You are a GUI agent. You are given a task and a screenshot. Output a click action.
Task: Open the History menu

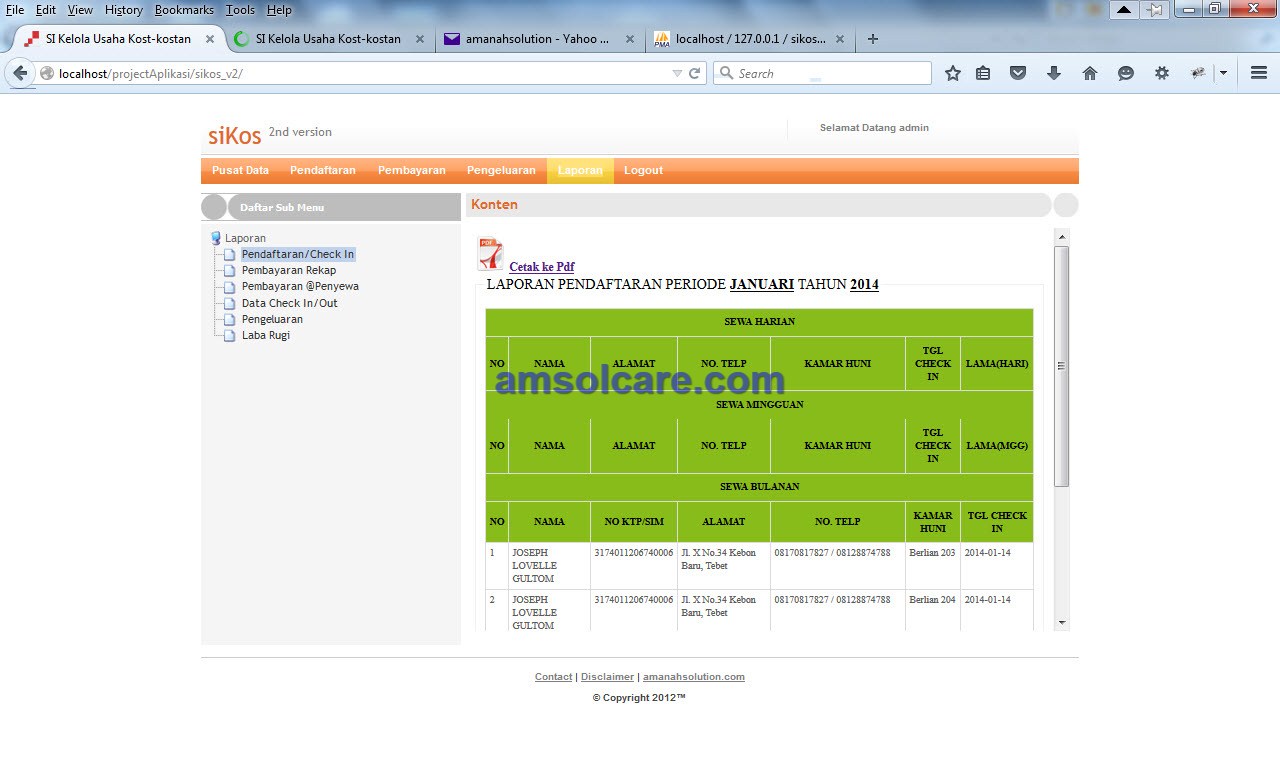click(124, 10)
